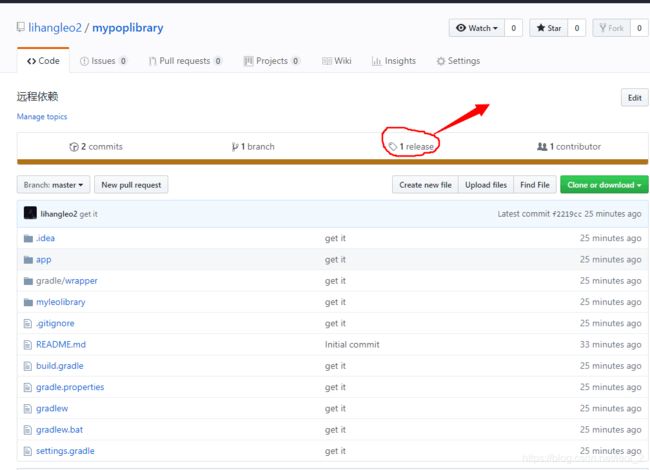Open the mypoplibrary repository link
The image size is (650, 470).
pyautogui.click(x=128, y=28)
